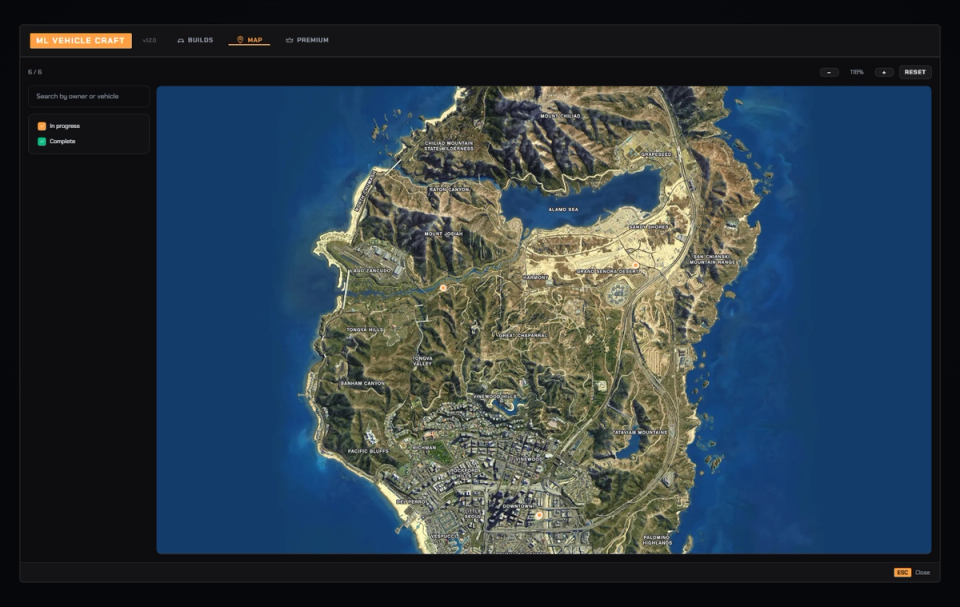The width and height of the screenshot is (960, 607).
Task: Click the Pacific Bluffs map label
Action: (368, 451)
